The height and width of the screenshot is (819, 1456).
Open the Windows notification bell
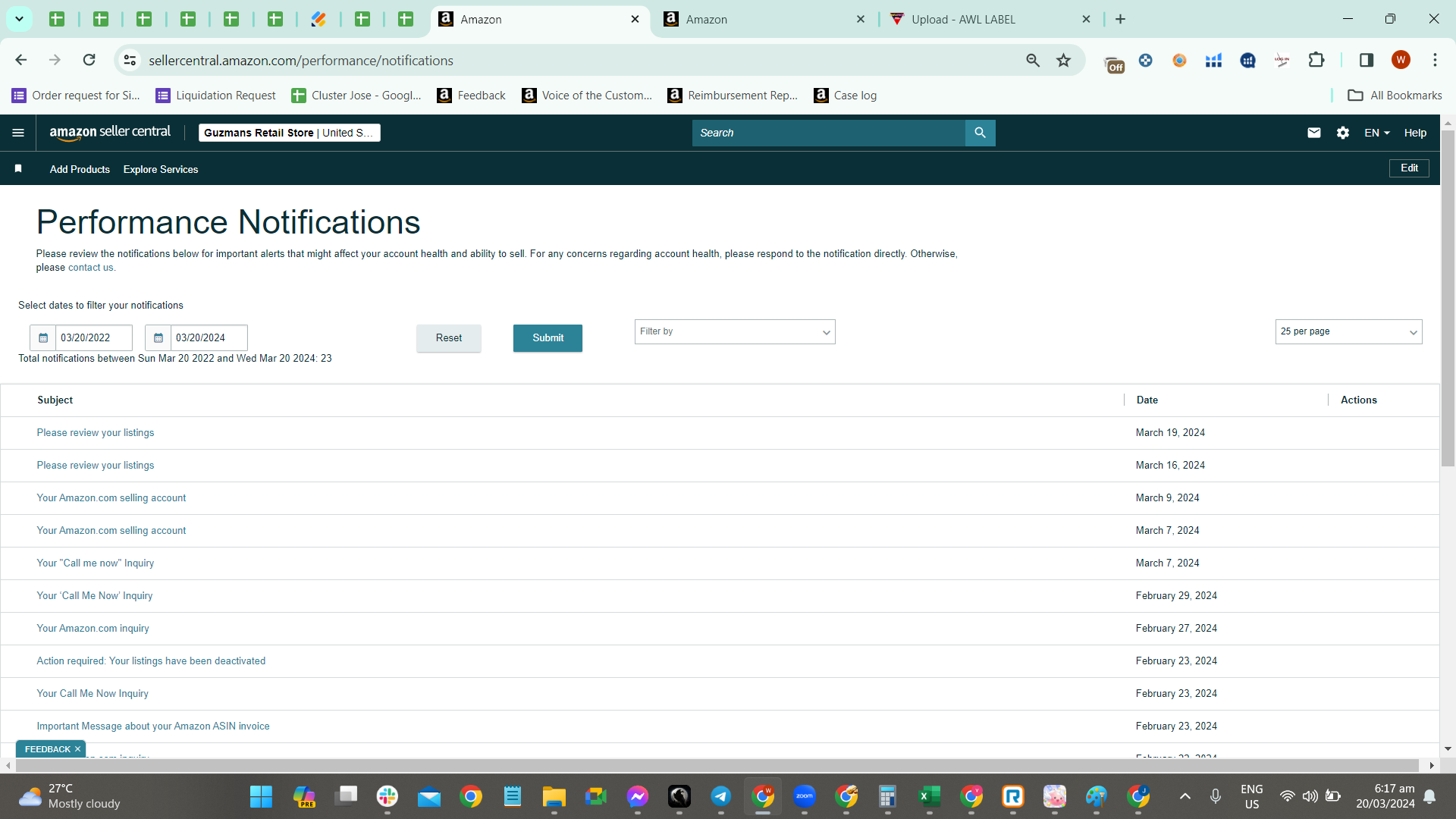click(x=1429, y=796)
